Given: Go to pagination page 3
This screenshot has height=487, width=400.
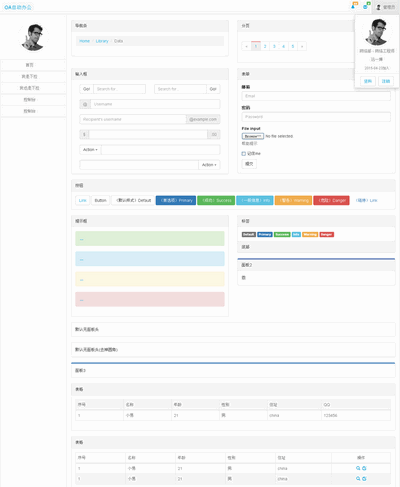Looking at the screenshot, I should 274,46.
